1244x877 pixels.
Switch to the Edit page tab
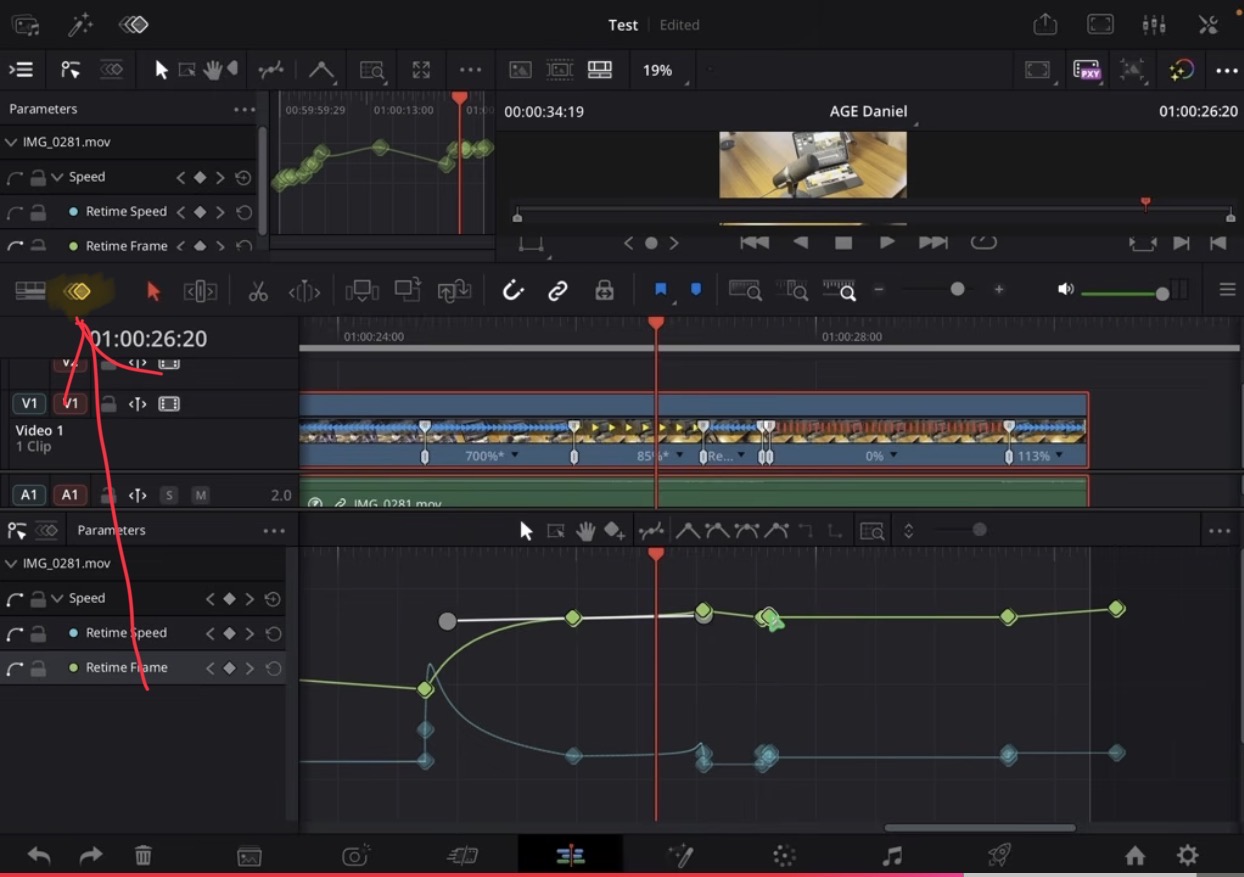(x=570, y=855)
